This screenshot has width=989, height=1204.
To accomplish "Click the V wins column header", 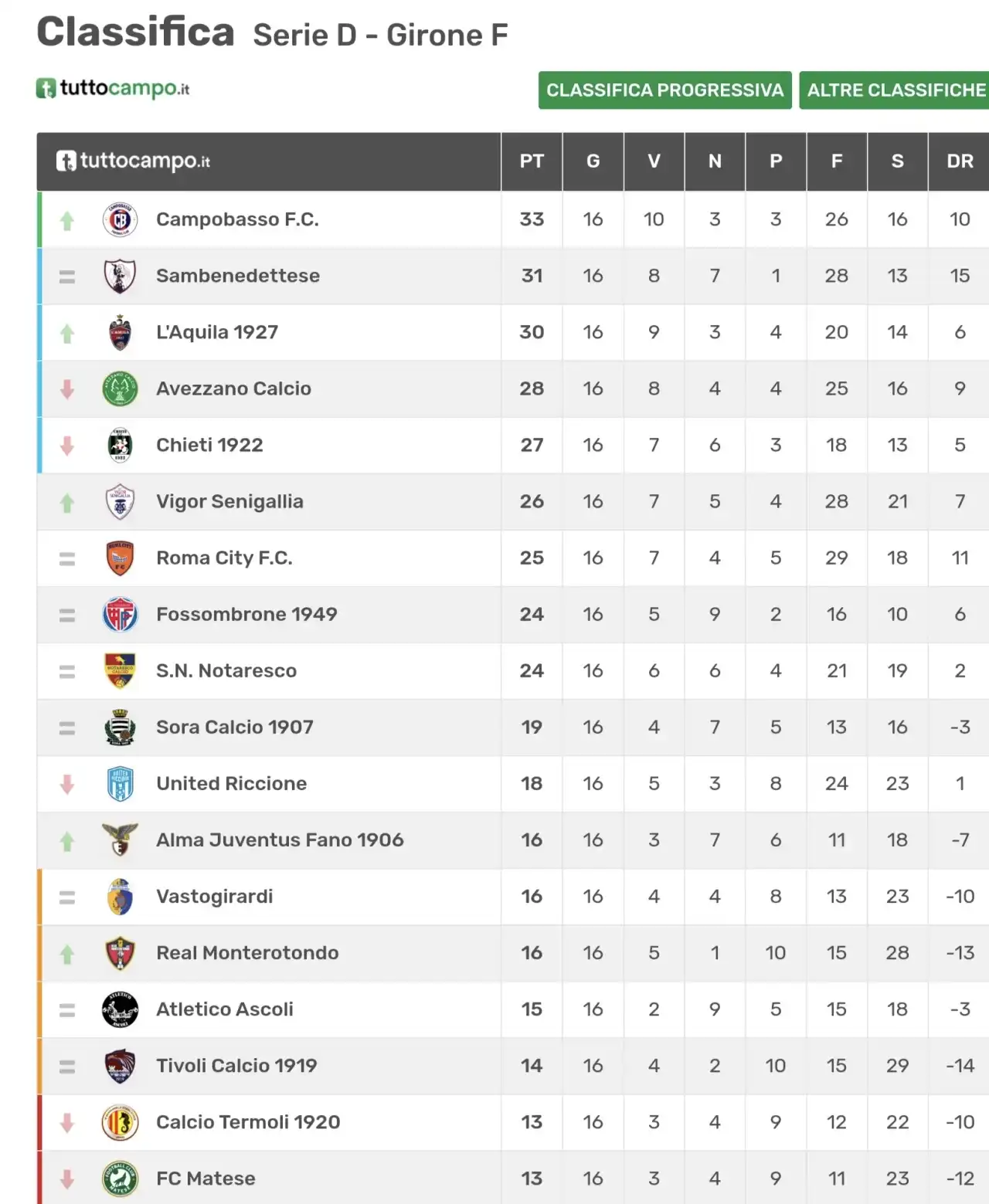I will 654,161.
